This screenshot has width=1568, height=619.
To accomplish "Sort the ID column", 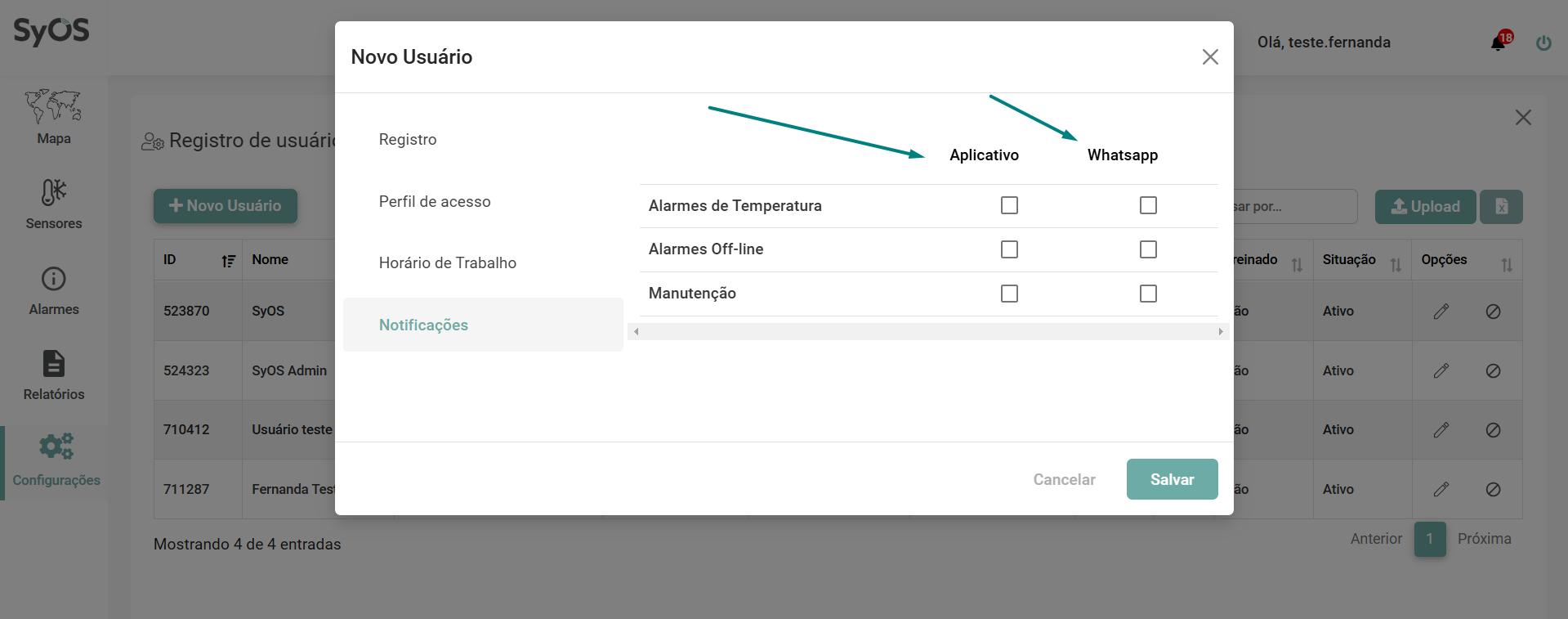I will point(228,261).
